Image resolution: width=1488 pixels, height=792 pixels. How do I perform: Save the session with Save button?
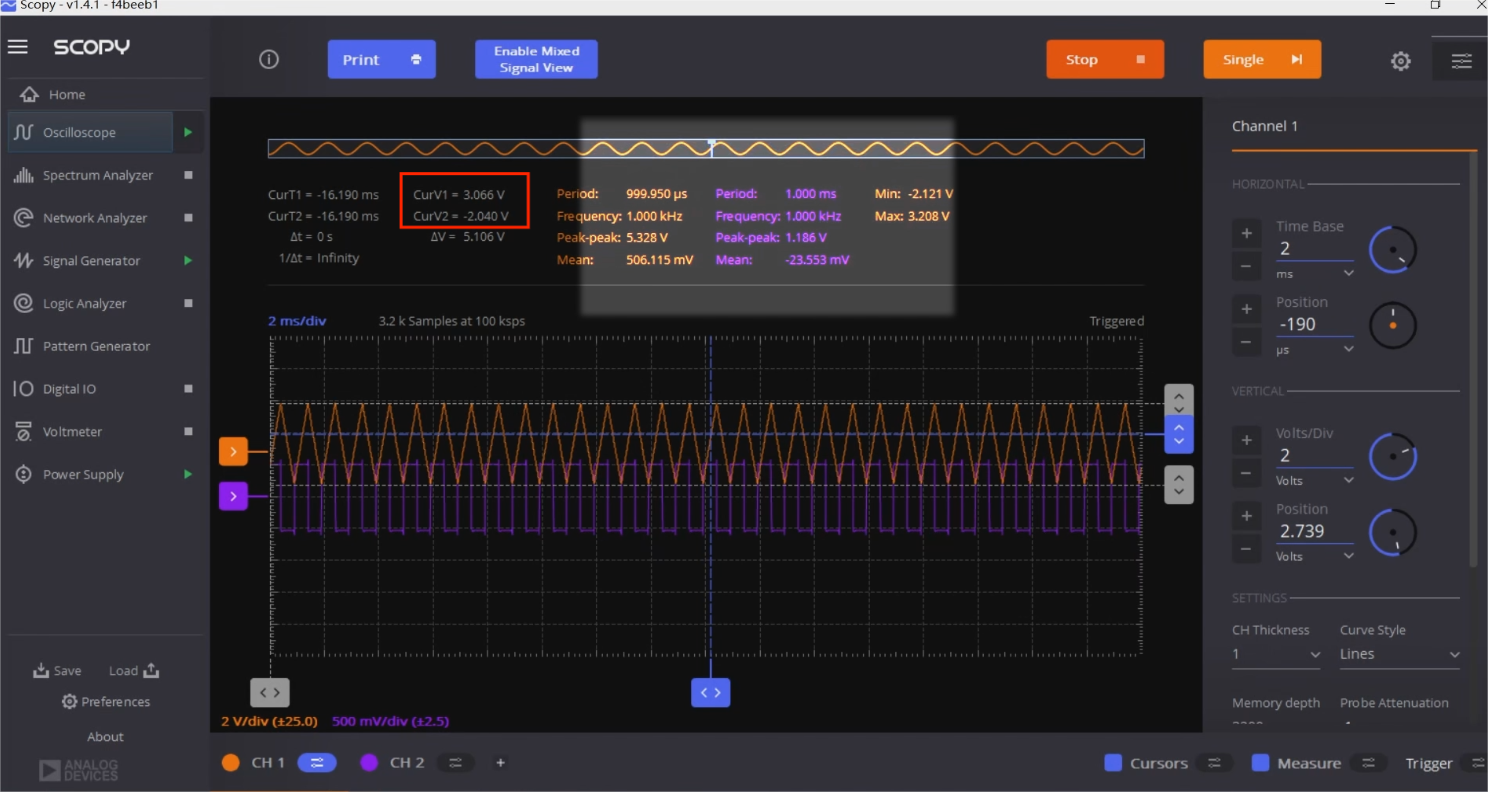57,671
